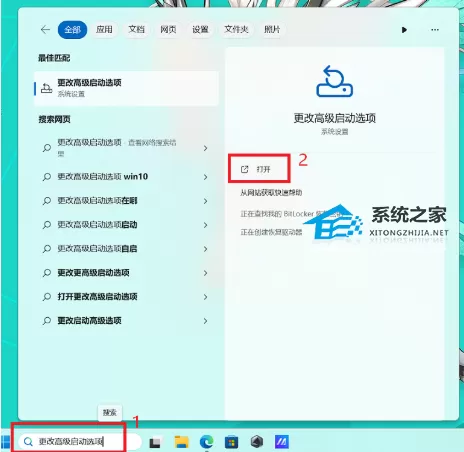Image resolution: width=464 pixels, height=452 pixels.
Task: Go back with the left arrow icon
Action: pos(45,30)
